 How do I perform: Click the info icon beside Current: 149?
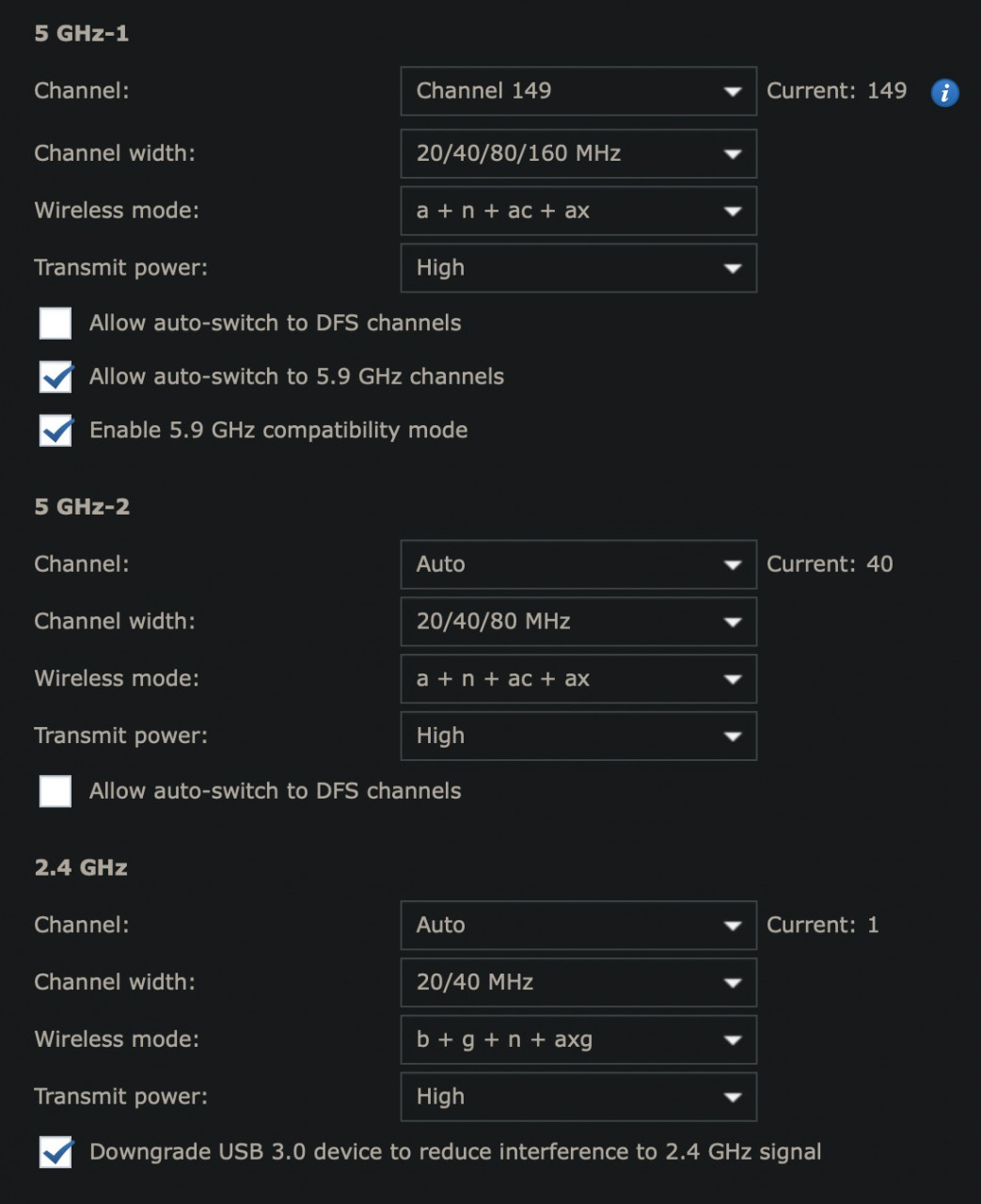(x=944, y=92)
